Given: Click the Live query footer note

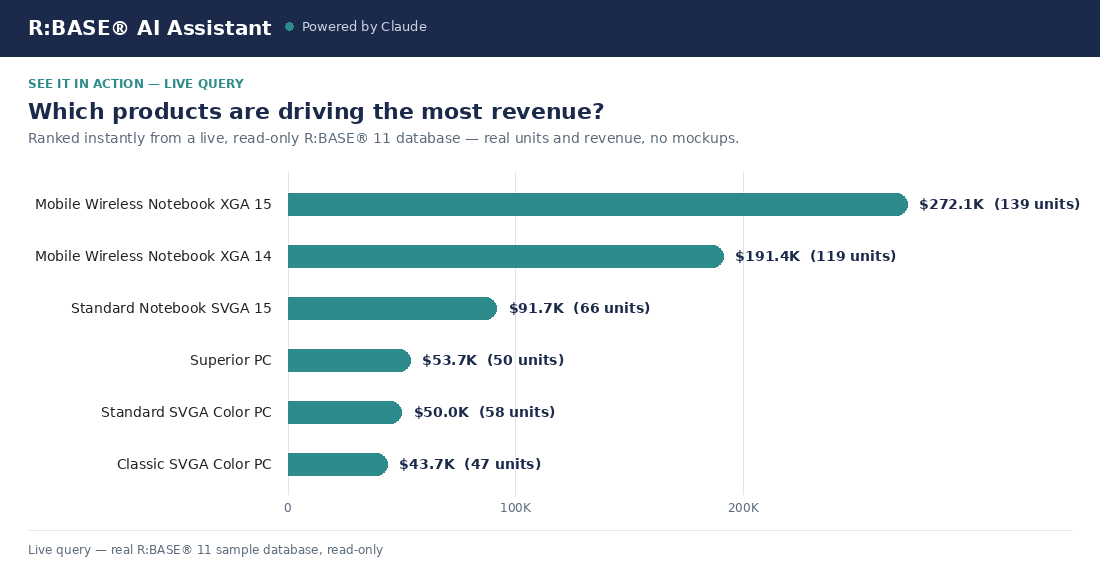Looking at the screenshot, I should click(x=206, y=550).
